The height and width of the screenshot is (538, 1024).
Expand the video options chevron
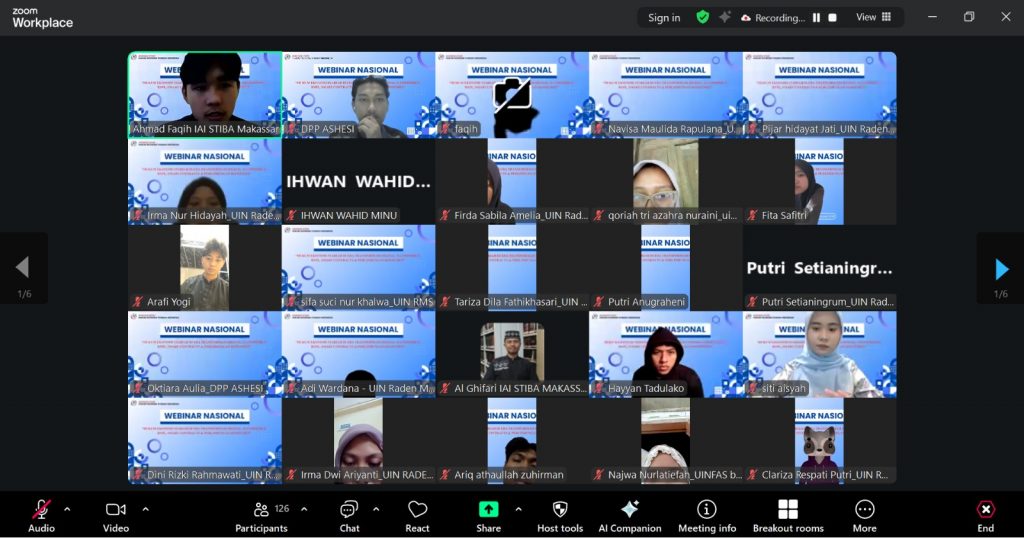click(145, 509)
